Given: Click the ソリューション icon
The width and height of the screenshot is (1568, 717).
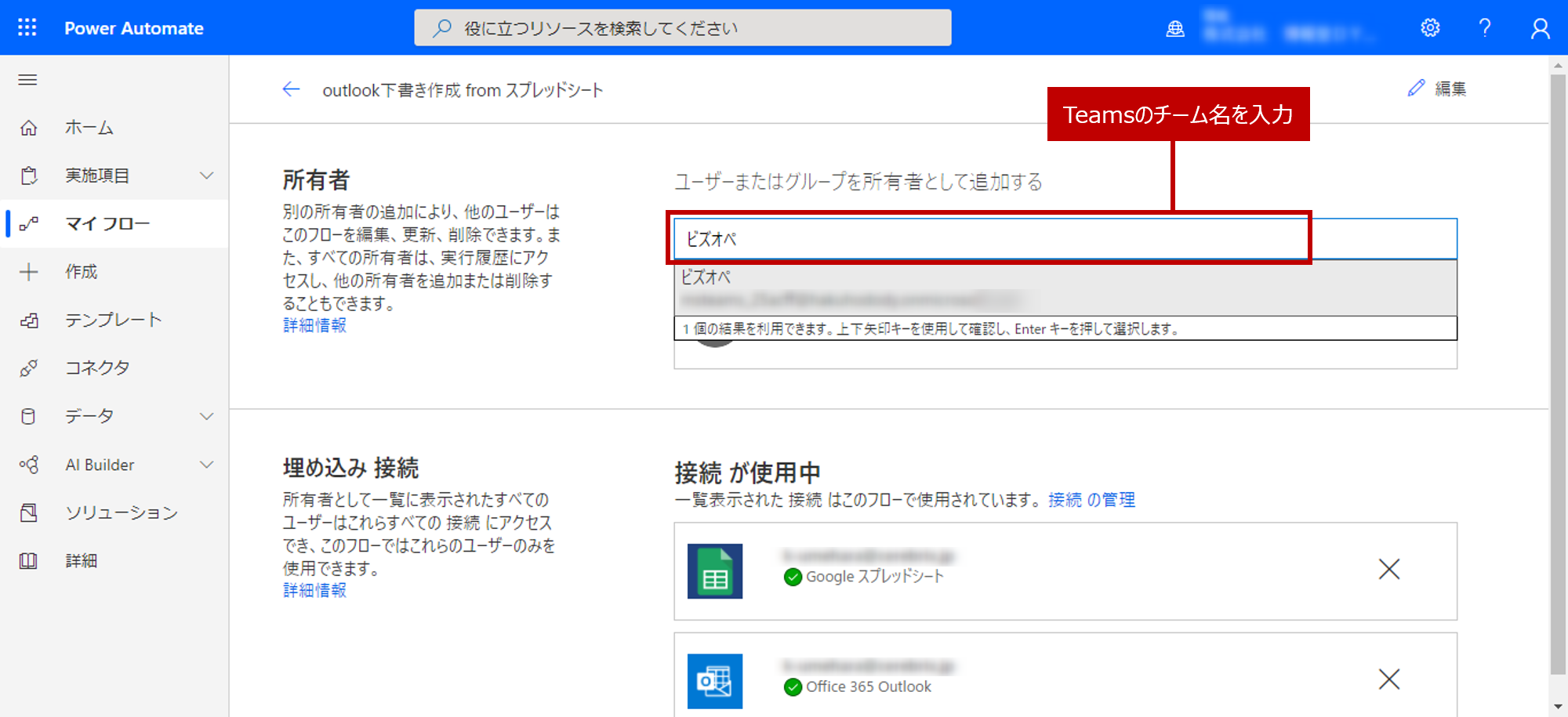Looking at the screenshot, I should (29, 512).
